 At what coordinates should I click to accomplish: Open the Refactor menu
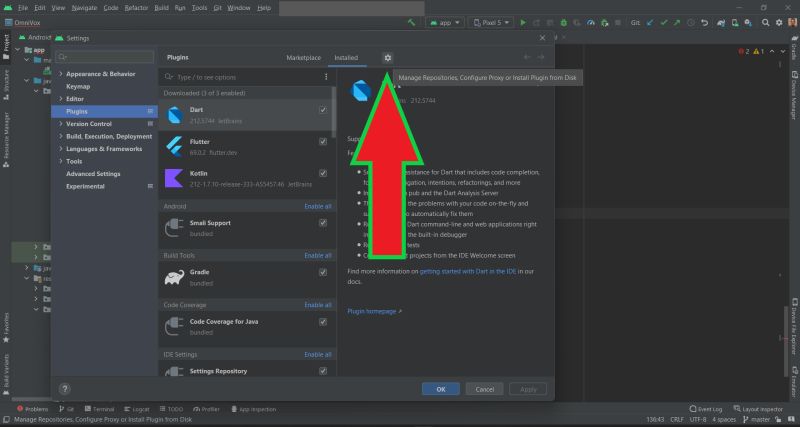135,8
